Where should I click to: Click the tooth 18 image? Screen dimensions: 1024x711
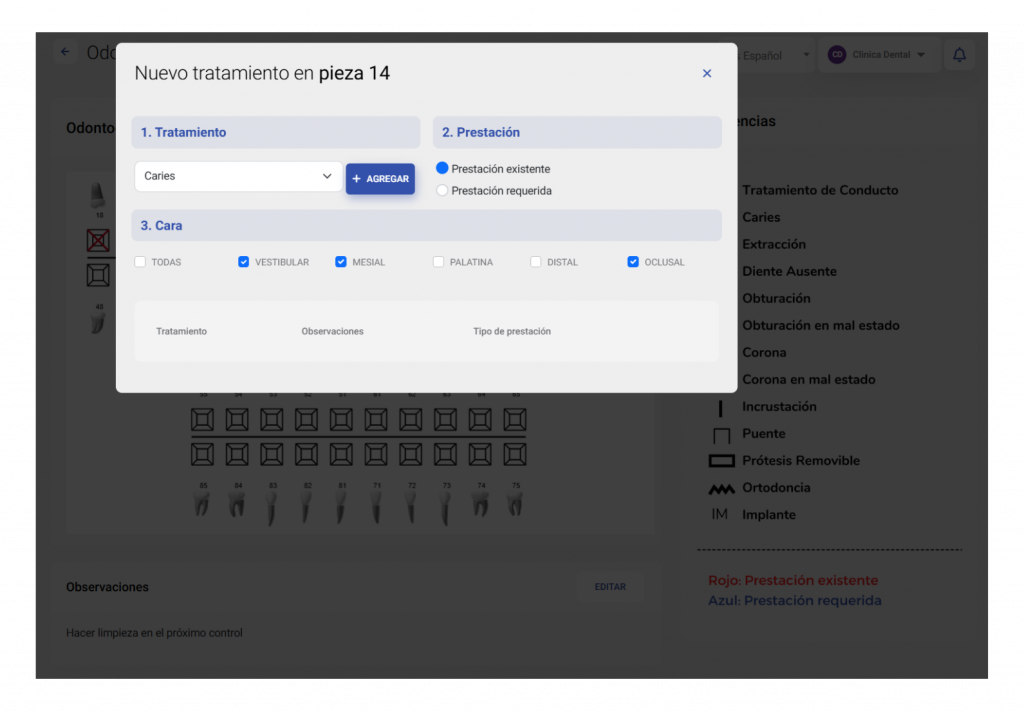97,195
